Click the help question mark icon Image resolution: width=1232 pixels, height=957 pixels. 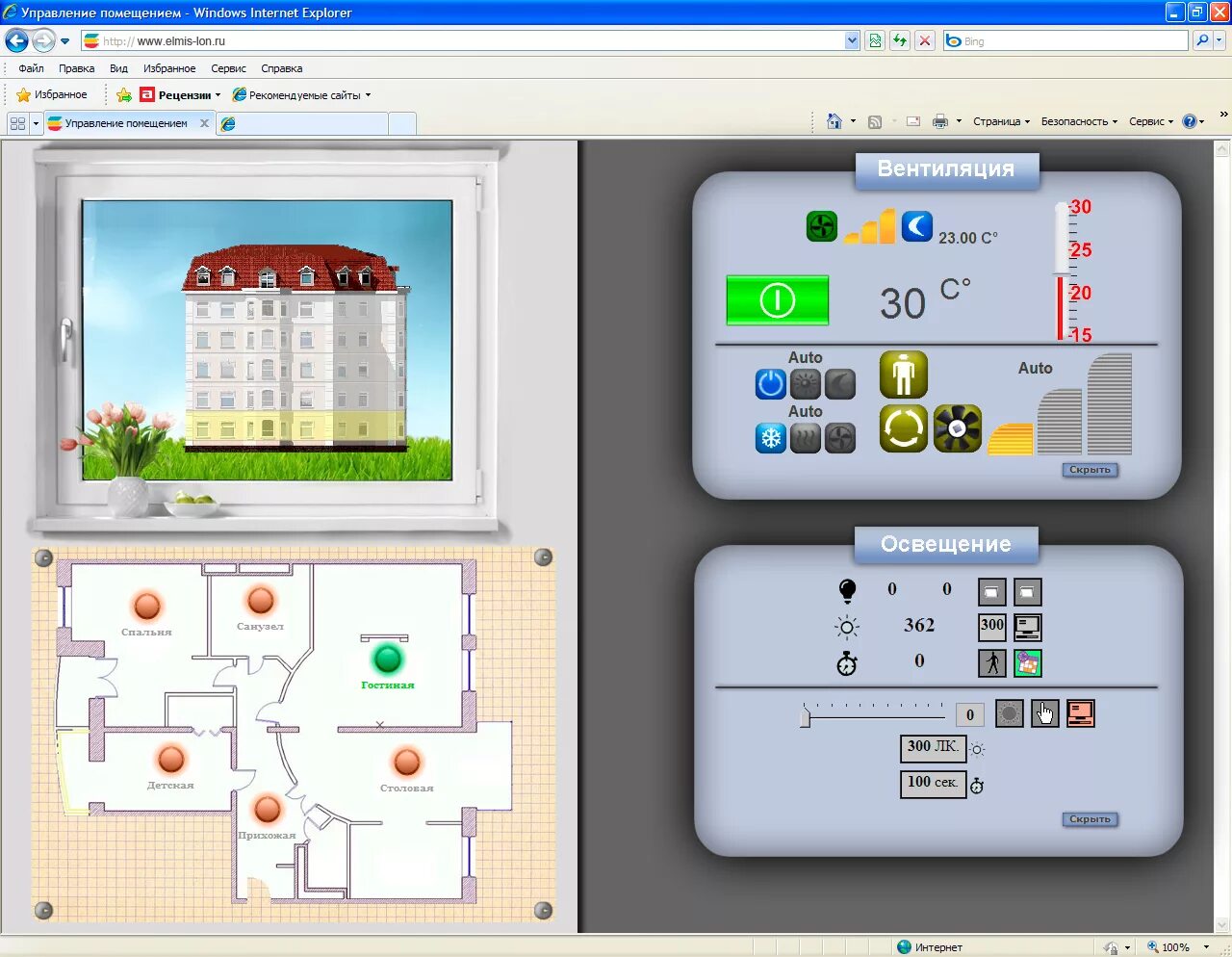pos(1190,121)
